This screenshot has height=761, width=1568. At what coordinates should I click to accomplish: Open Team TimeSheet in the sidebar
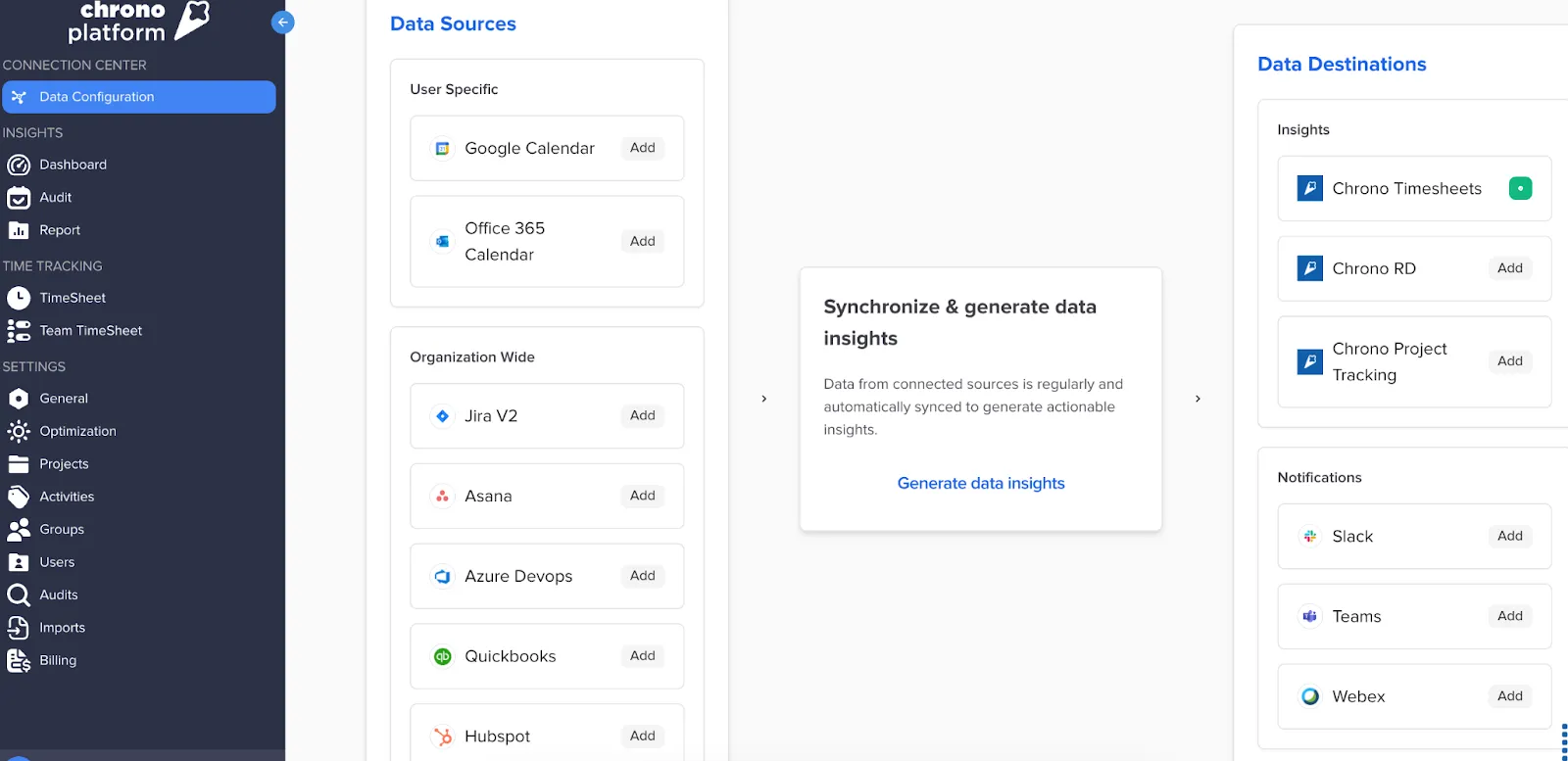click(x=90, y=331)
